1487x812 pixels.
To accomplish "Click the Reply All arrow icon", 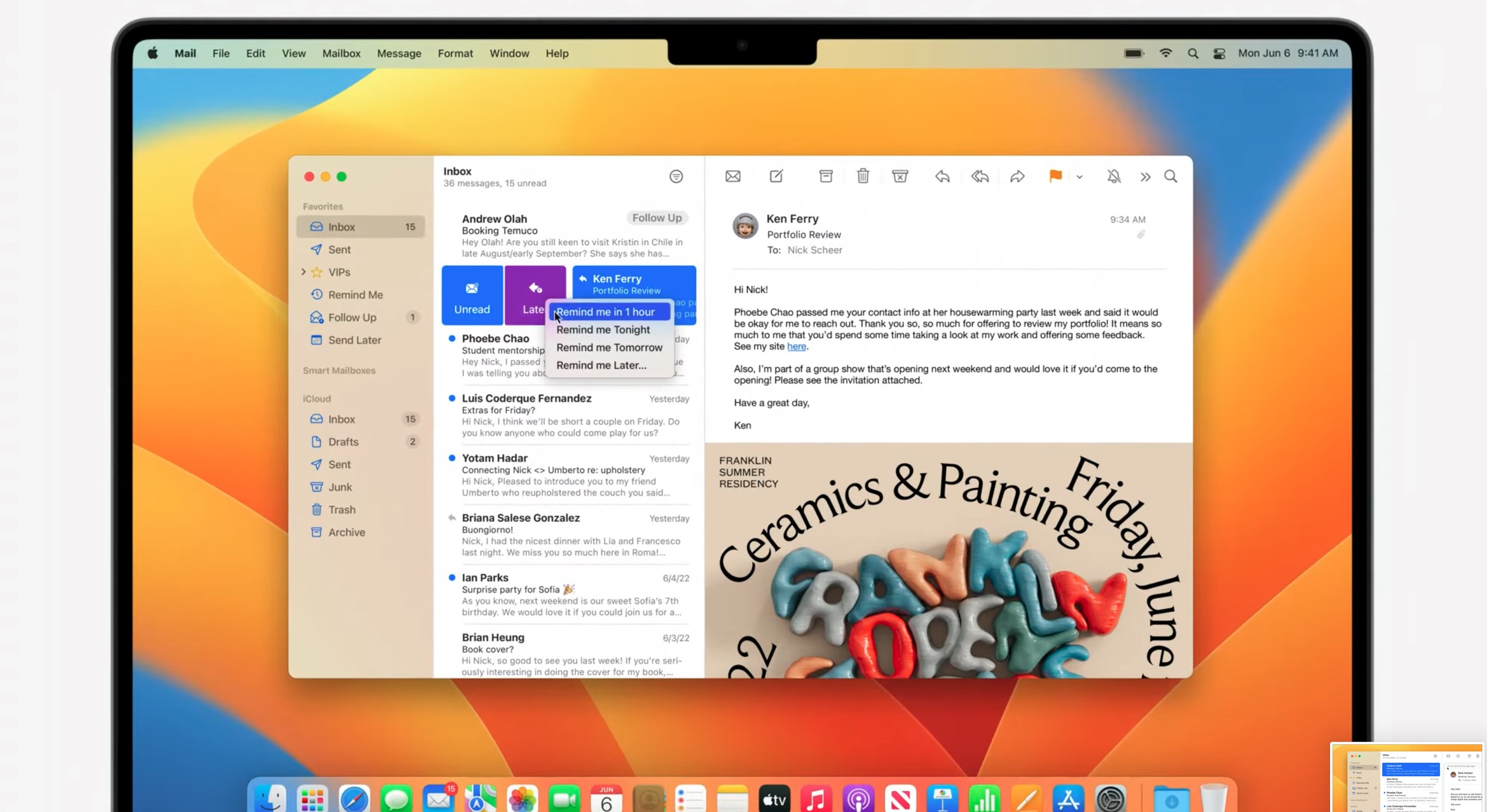I will [x=980, y=176].
